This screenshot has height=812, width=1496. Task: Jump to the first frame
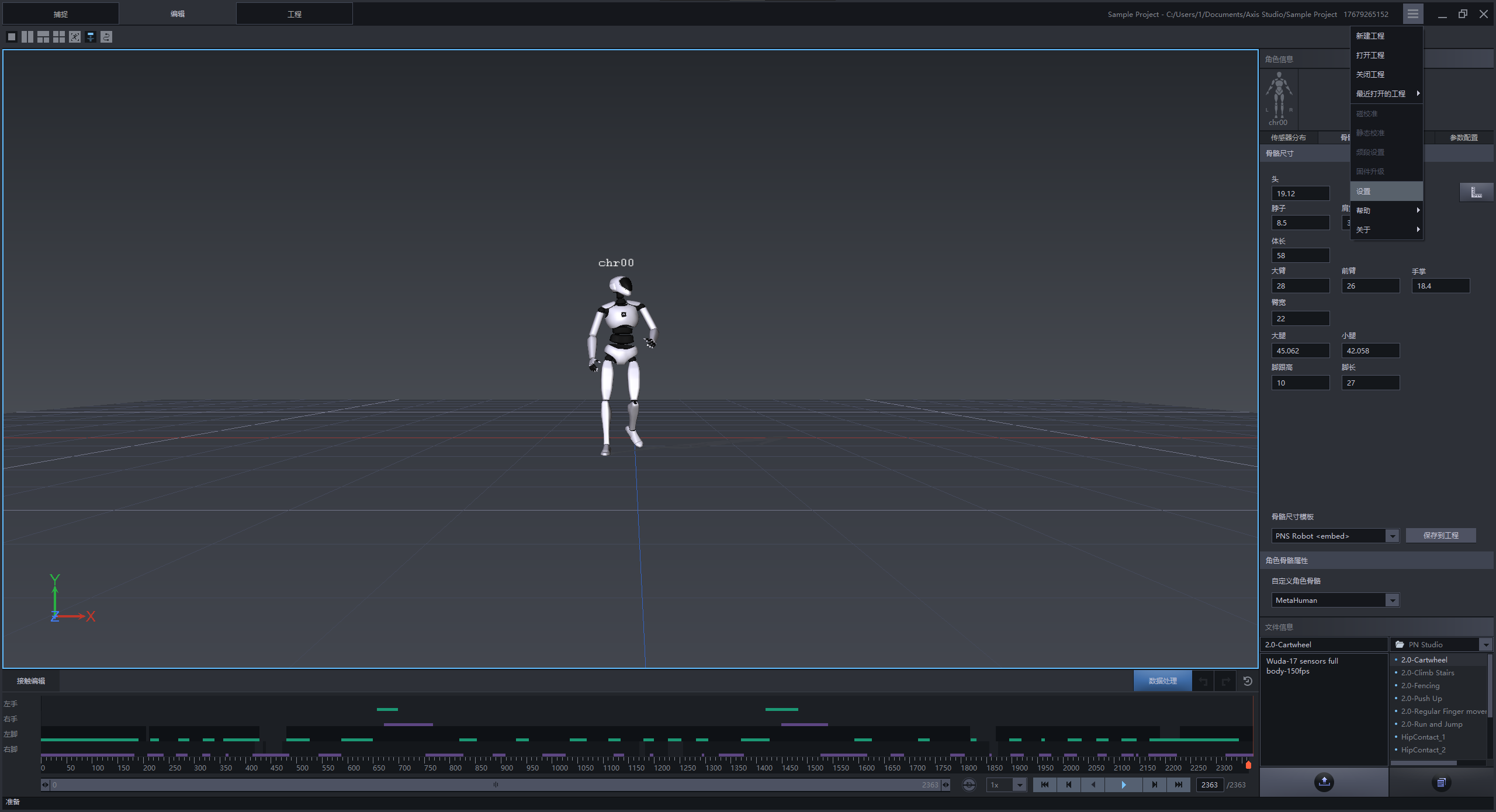pos(1045,785)
